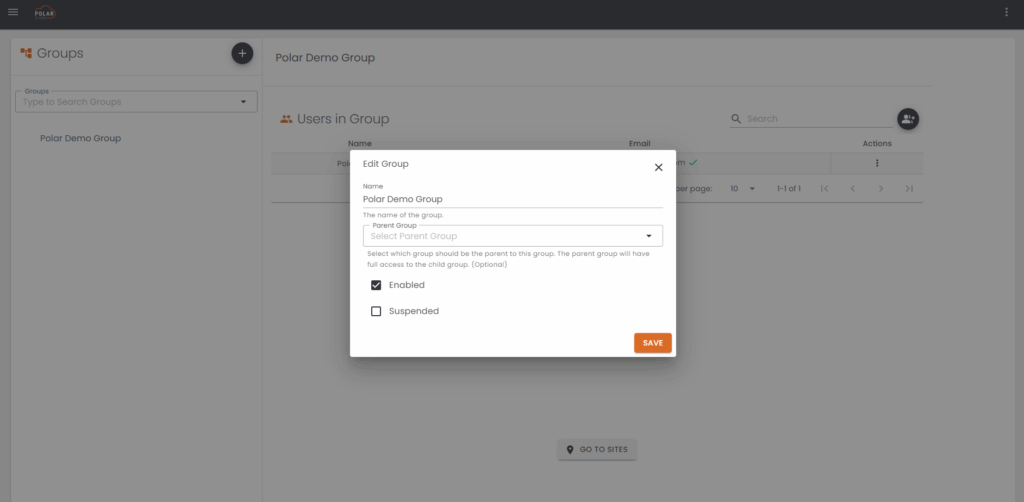This screenshot has height=502, width=1024.
Task: Save the group changes
Action: pos(652,343)
